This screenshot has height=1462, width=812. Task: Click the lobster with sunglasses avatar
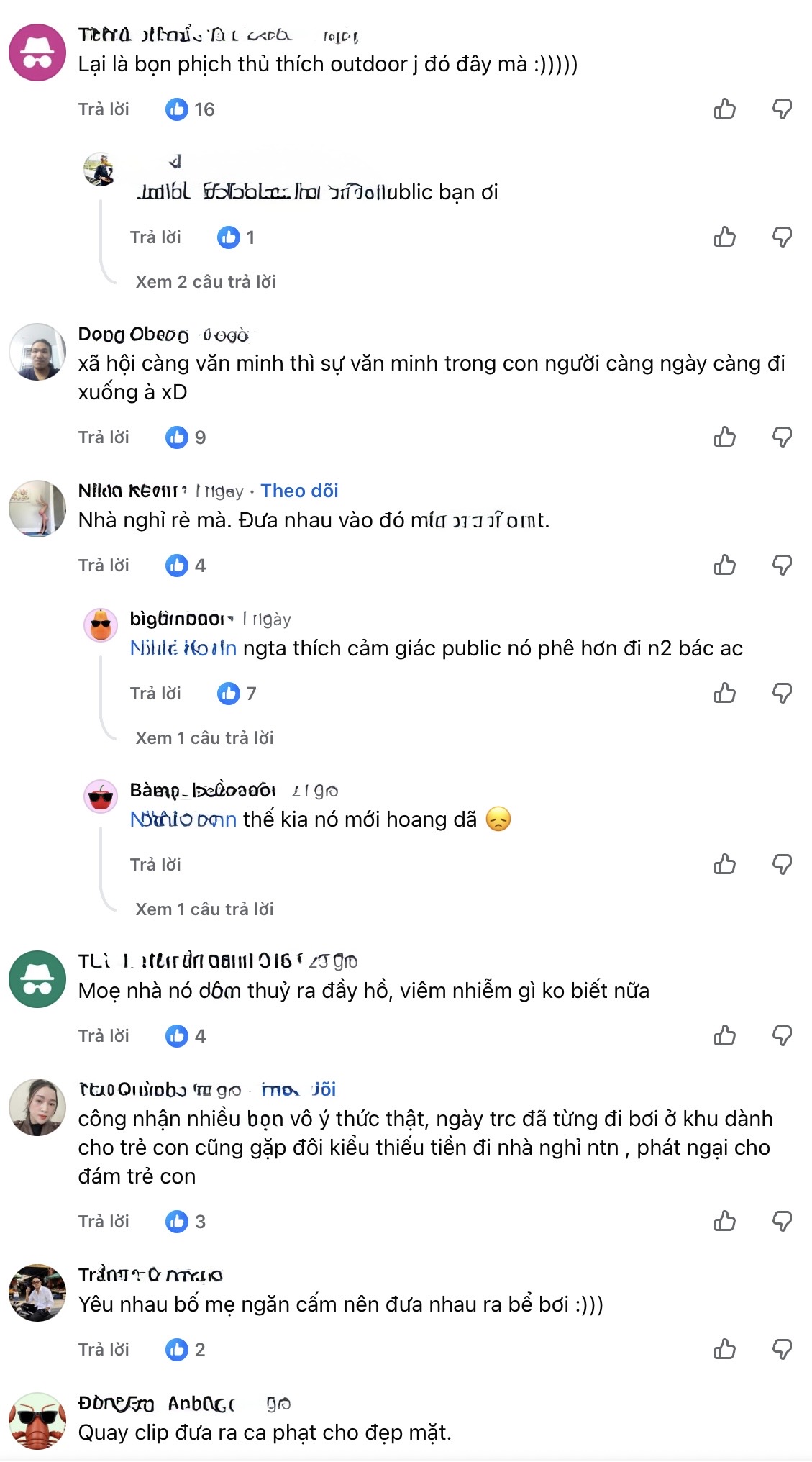37,1420
